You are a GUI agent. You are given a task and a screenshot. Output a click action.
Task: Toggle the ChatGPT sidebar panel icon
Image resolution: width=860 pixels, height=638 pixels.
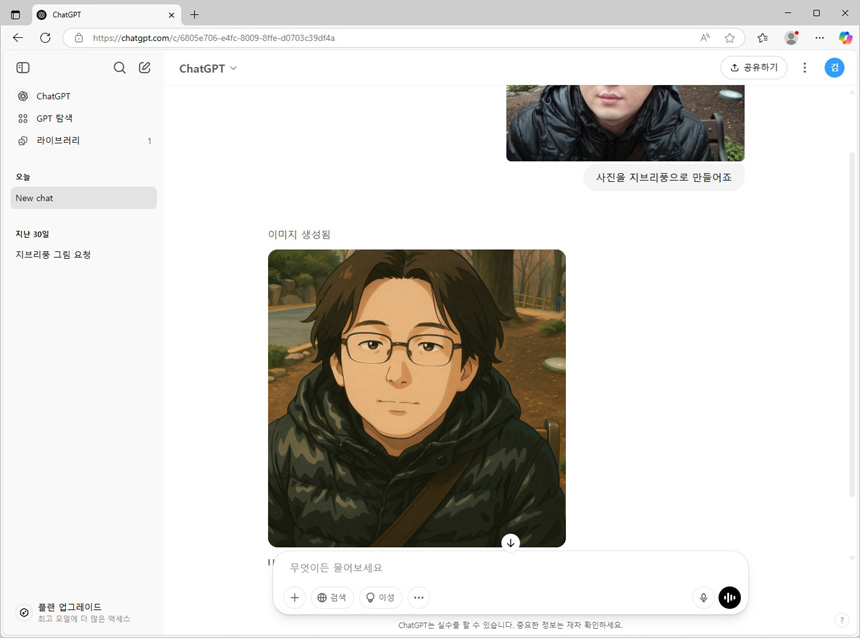(x=23, y=68)
